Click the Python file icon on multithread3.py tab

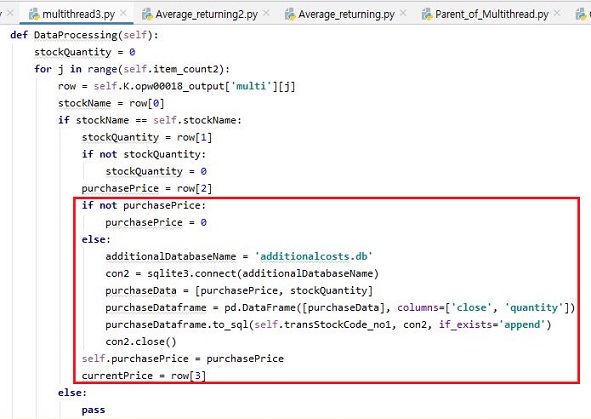coord(35,14)
